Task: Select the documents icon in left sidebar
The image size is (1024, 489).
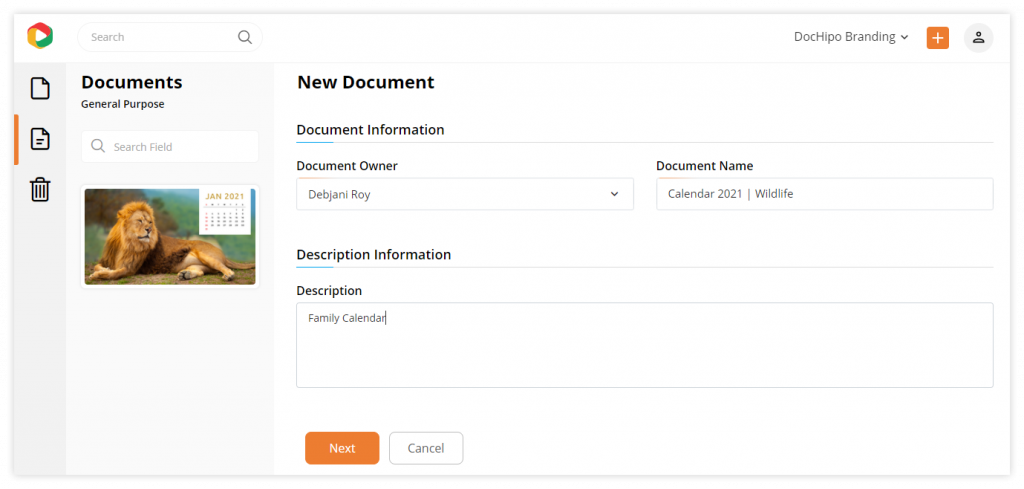Action: coord(40,139)
